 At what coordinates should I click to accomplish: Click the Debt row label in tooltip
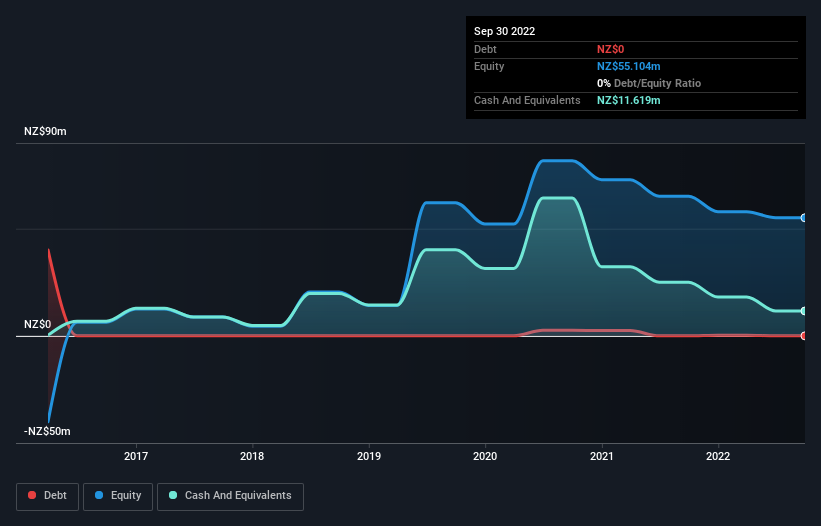pyautogui.click(x=485, y=49)
